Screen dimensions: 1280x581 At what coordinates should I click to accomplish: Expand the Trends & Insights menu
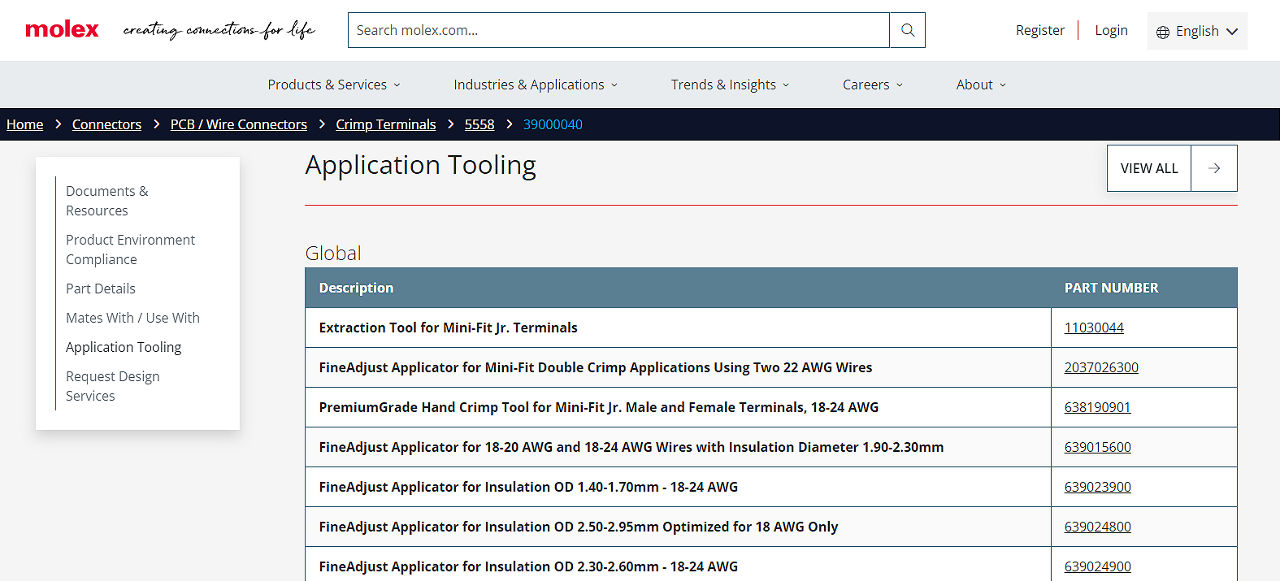pos(730,85)
